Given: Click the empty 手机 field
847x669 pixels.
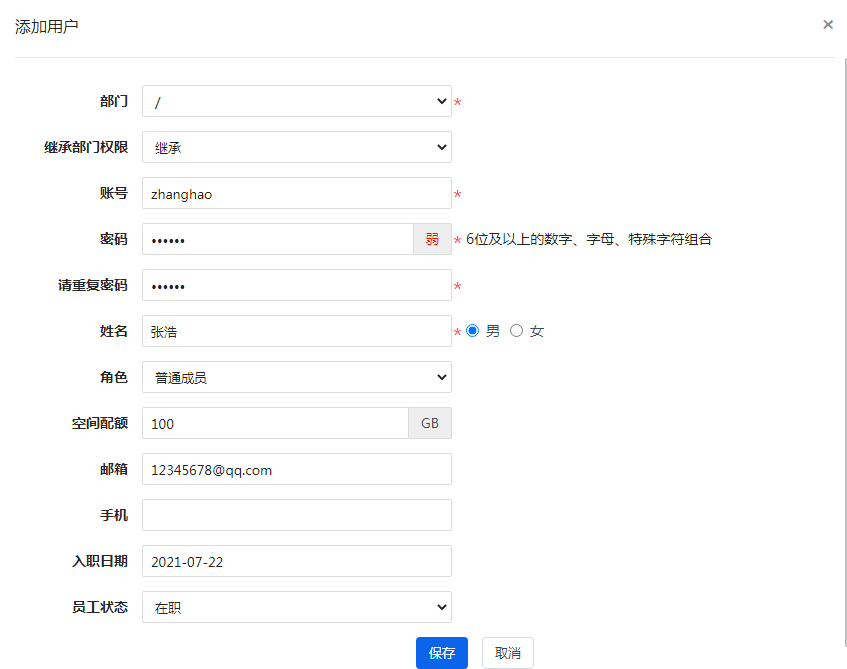Looking at the screenshot, I should [x=297, y=515].
